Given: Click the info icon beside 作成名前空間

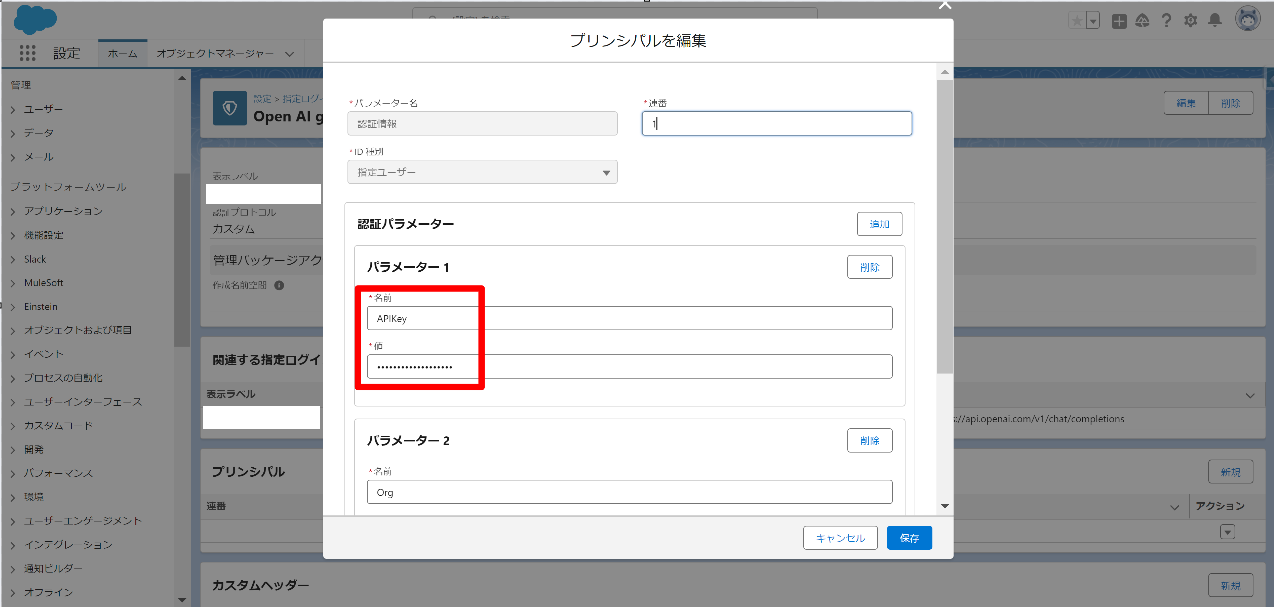Looking at the screenshot, I should point(279,285).
